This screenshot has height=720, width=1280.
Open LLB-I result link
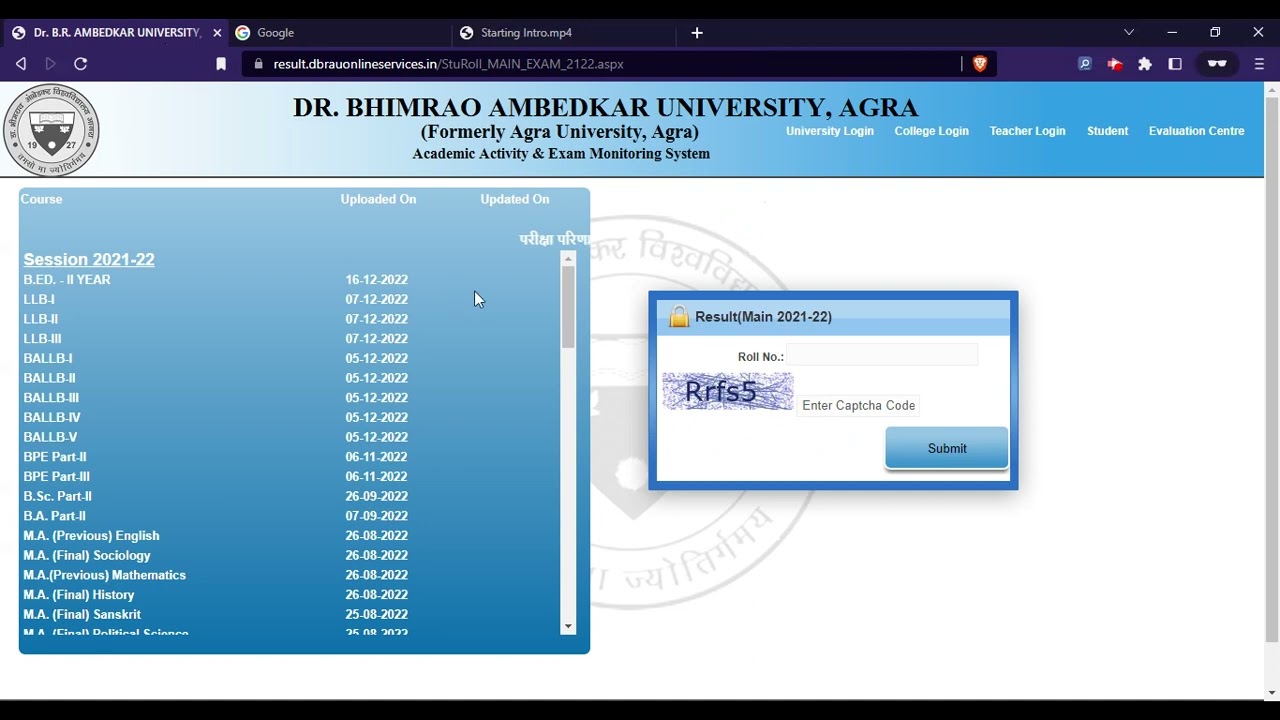(x=39, y=299)
